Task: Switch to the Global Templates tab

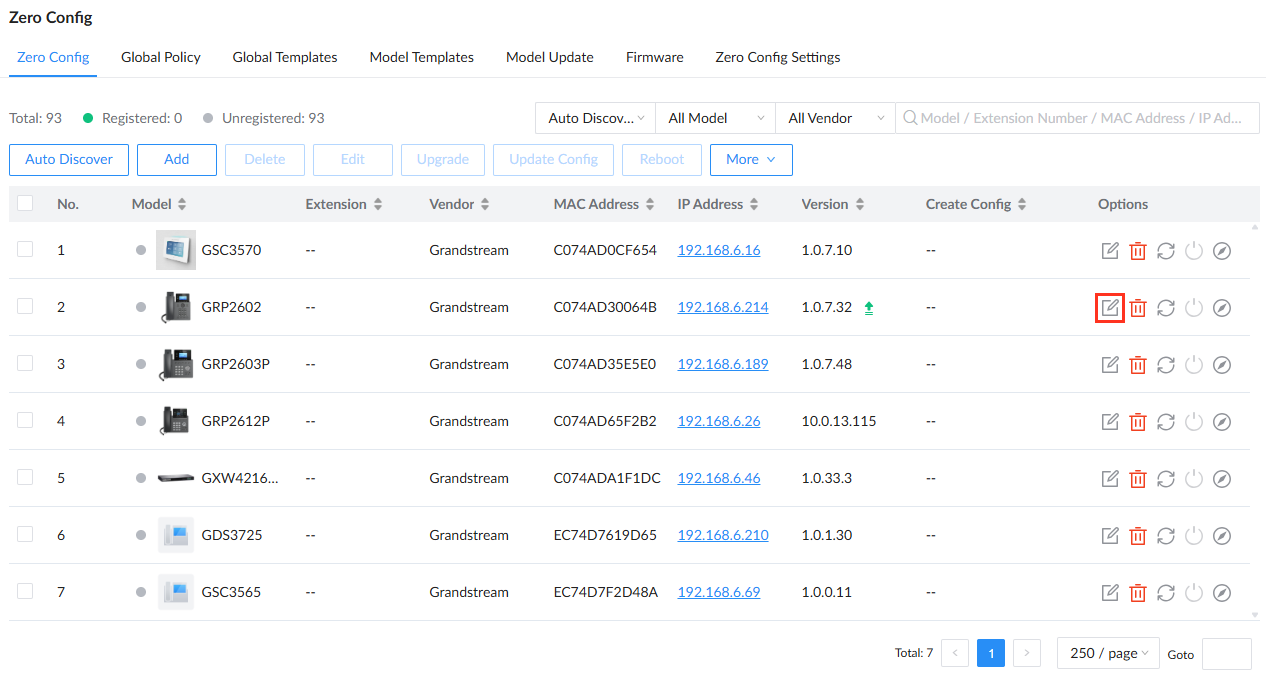Action: click(285, 57)
